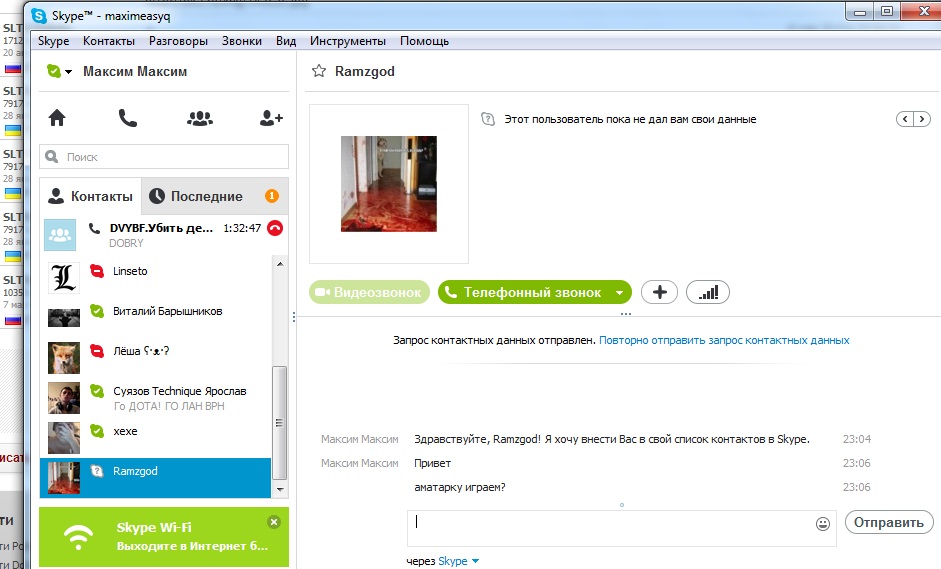Click Ramzgod's large profile picture
This screenshot has height=569, width=941.
coord(389,184)
